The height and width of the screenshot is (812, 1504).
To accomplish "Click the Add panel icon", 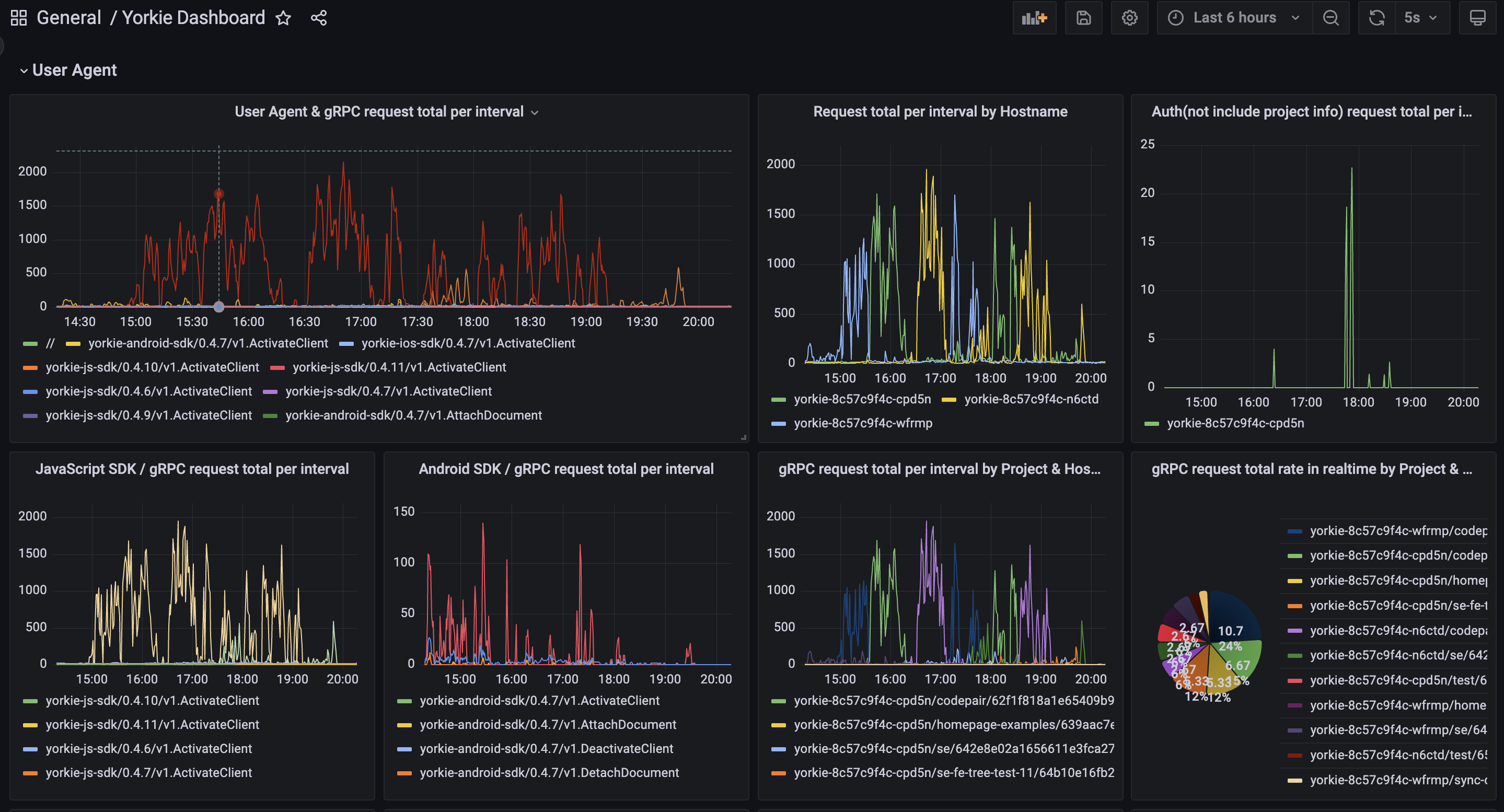I will pyautogui.click(x=1034, y=18).
